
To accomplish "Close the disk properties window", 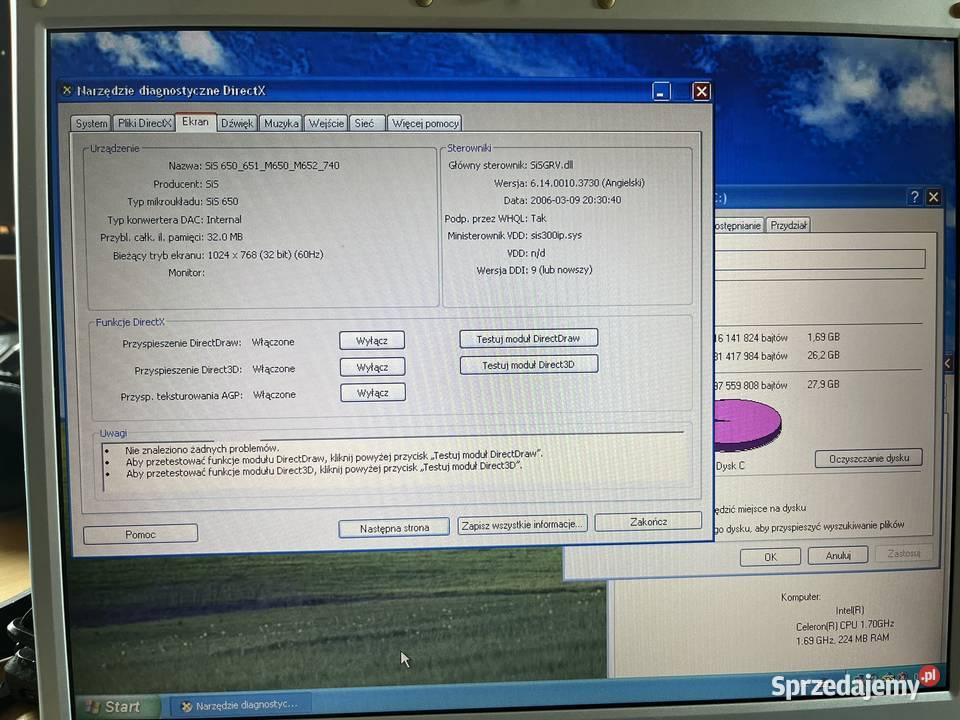I will pos(934,197).
